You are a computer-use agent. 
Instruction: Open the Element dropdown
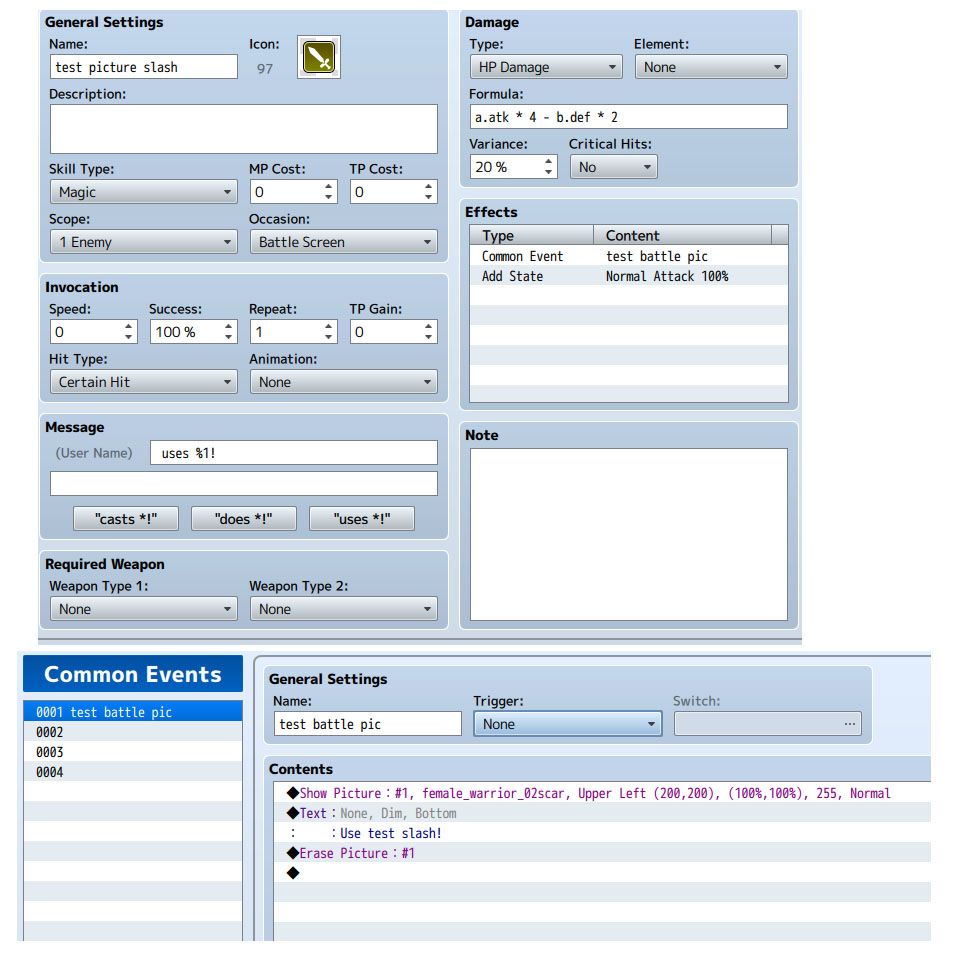tap(711, 67)
